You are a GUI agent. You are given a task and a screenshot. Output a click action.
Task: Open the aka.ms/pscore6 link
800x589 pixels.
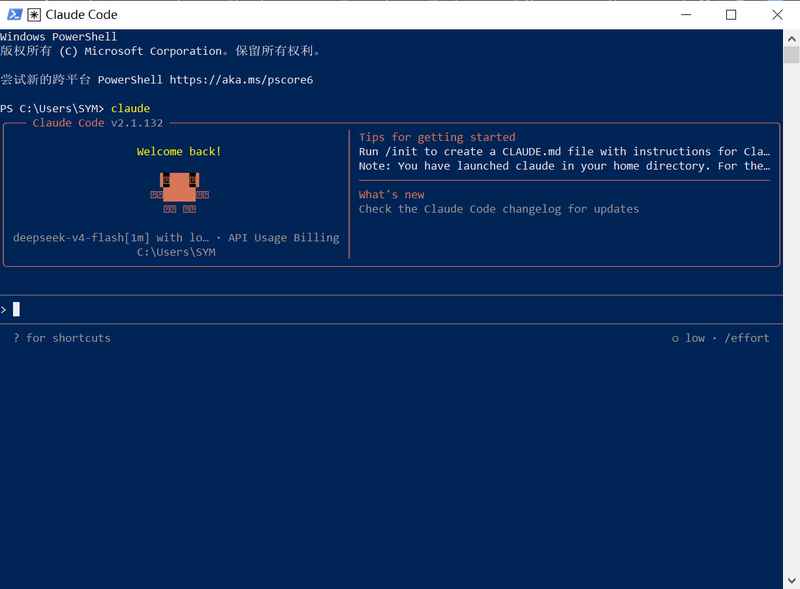[241, 80]
